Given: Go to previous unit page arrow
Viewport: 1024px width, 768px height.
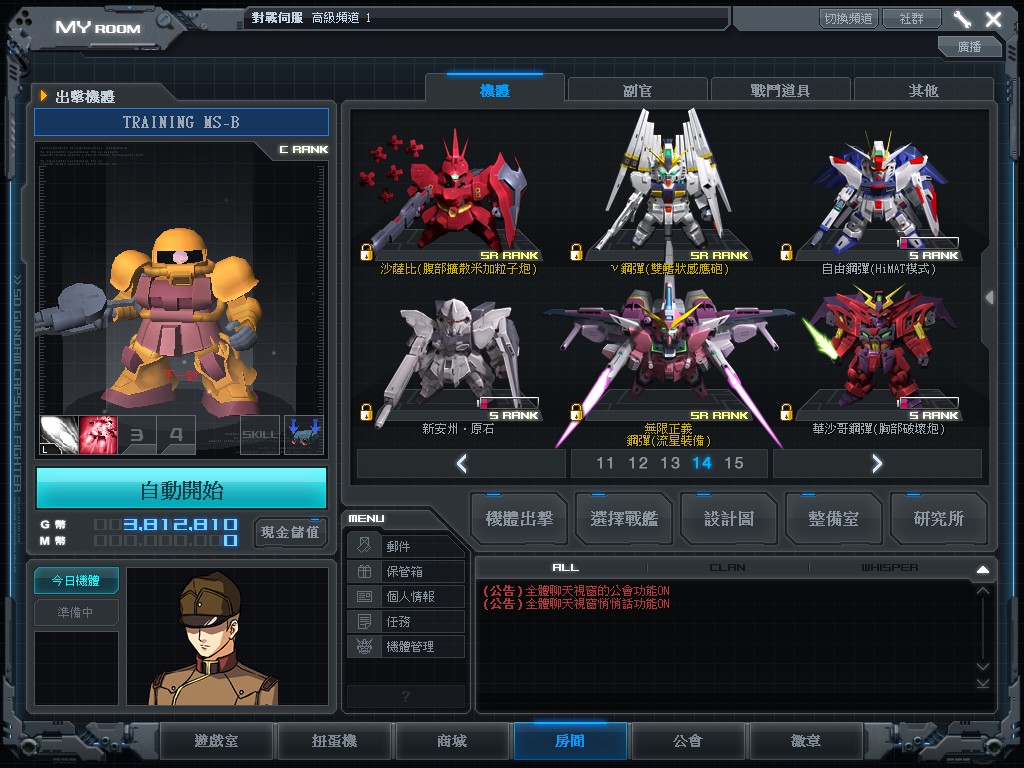Looking at the screenshot, I should [x=462, y=463].
